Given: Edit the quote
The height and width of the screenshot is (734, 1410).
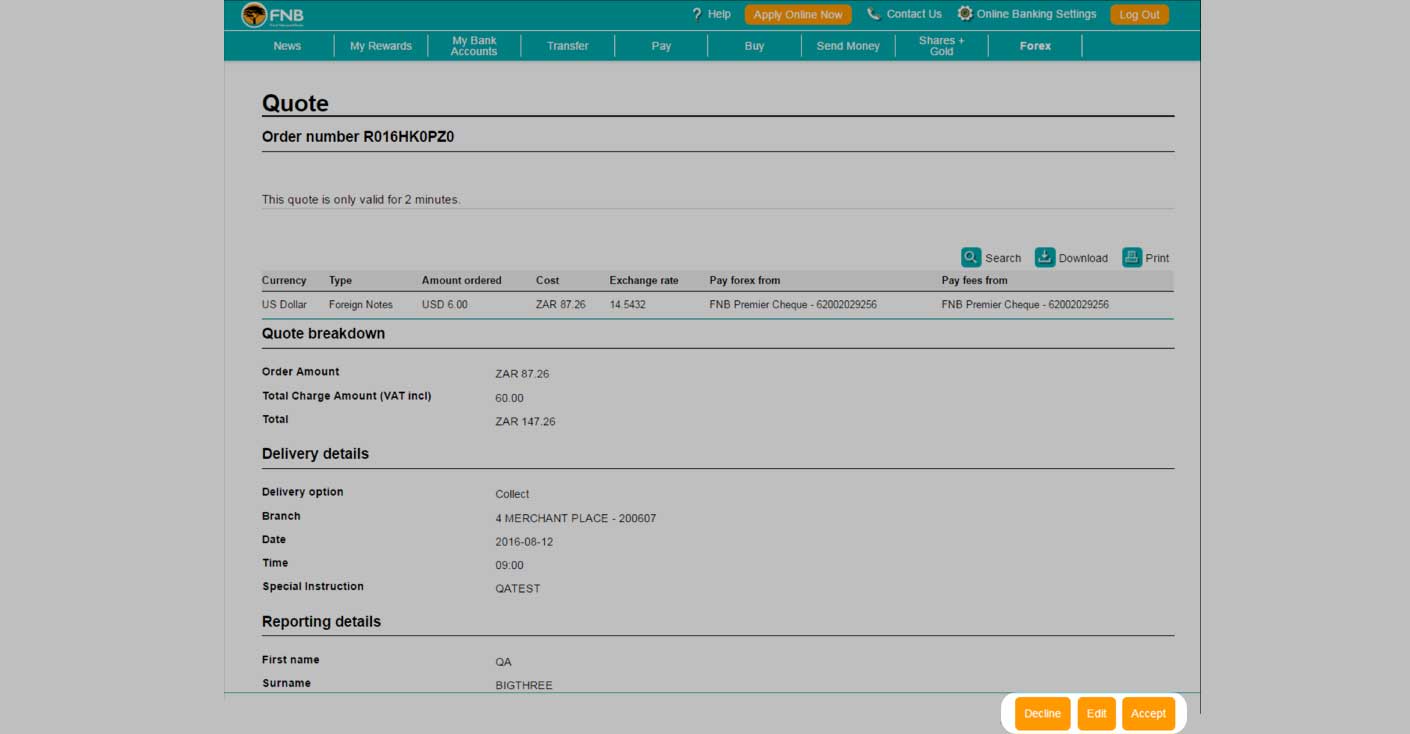Looking at the screenshot, I should pyautogui.click(x=1096, y=714).
